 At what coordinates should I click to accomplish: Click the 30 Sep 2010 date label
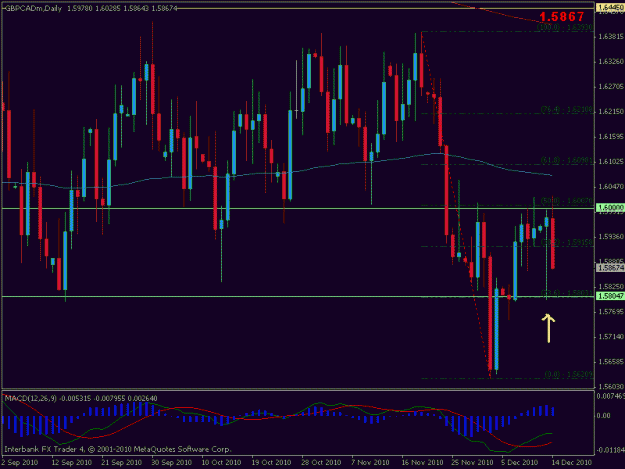coord(172,463)
